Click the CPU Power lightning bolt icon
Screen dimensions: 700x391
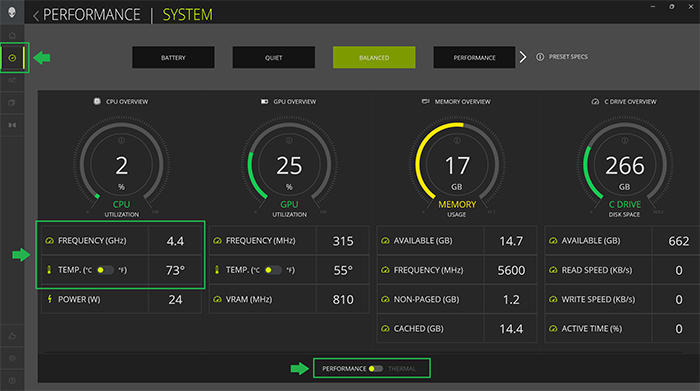(x=50, y=299)
